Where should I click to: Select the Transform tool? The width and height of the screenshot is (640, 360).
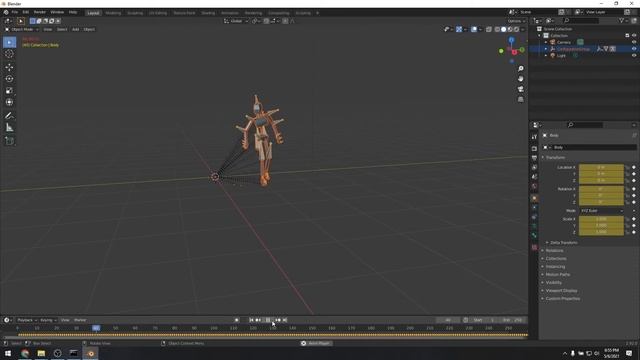point(9,102)
